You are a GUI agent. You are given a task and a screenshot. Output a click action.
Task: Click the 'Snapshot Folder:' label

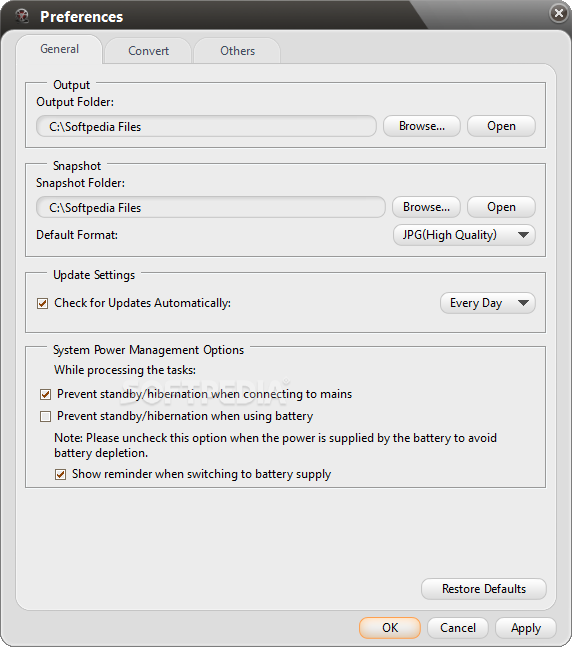(x=80, y=183)
